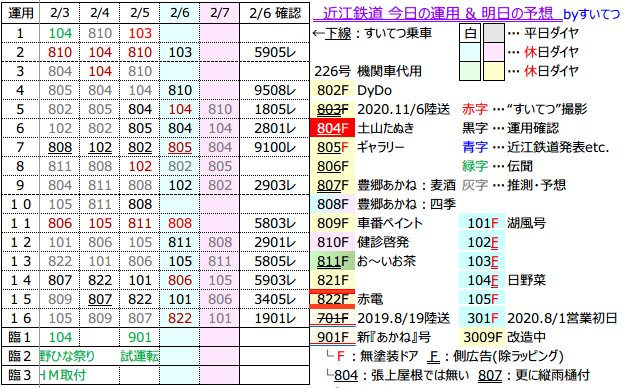Click red 822 in 運用 16 row
This screenshot has width=629, height=388.
tap(180, 319)
